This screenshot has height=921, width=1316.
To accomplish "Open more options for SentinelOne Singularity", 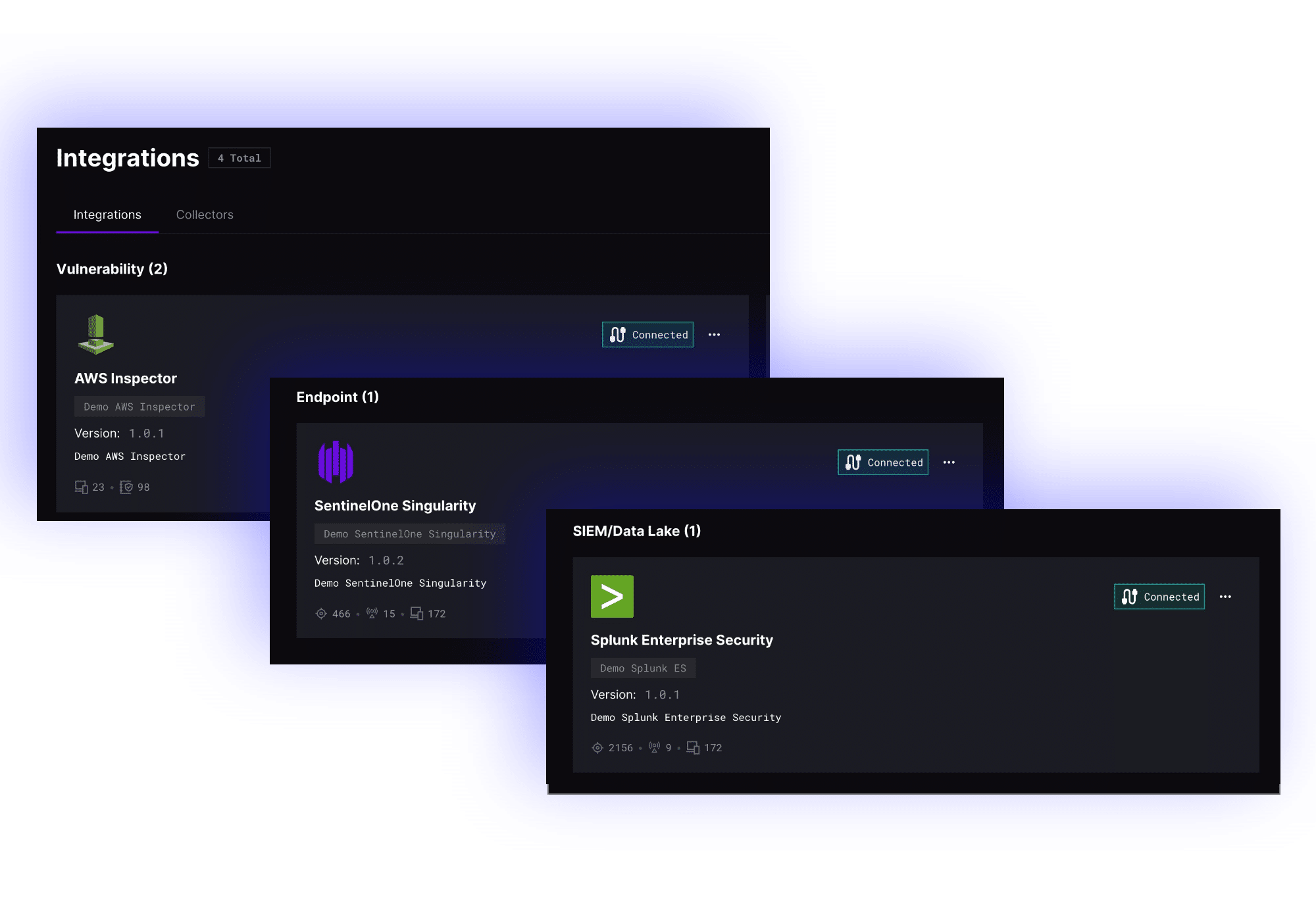I will tap(949, 462).
